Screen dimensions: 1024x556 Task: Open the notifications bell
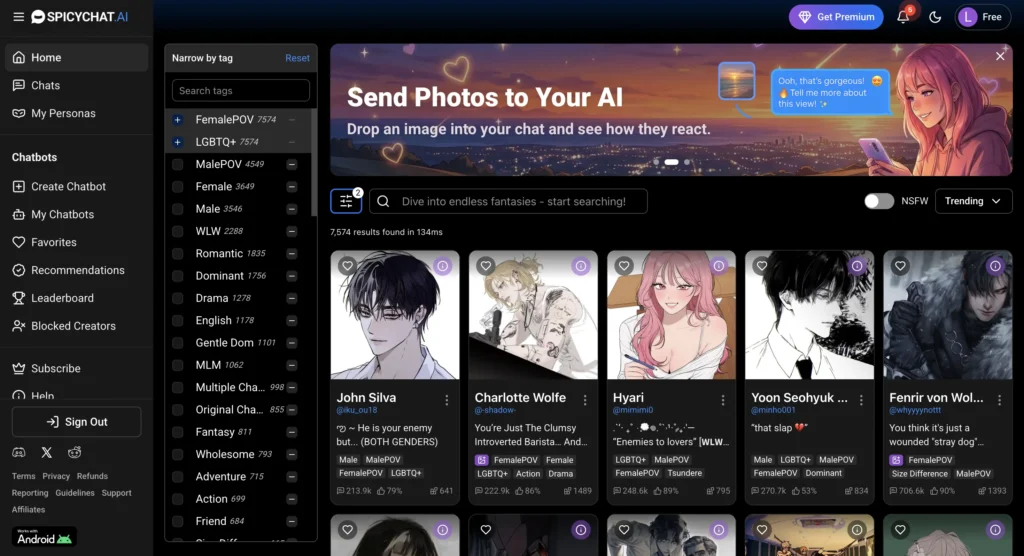[903, 17]
